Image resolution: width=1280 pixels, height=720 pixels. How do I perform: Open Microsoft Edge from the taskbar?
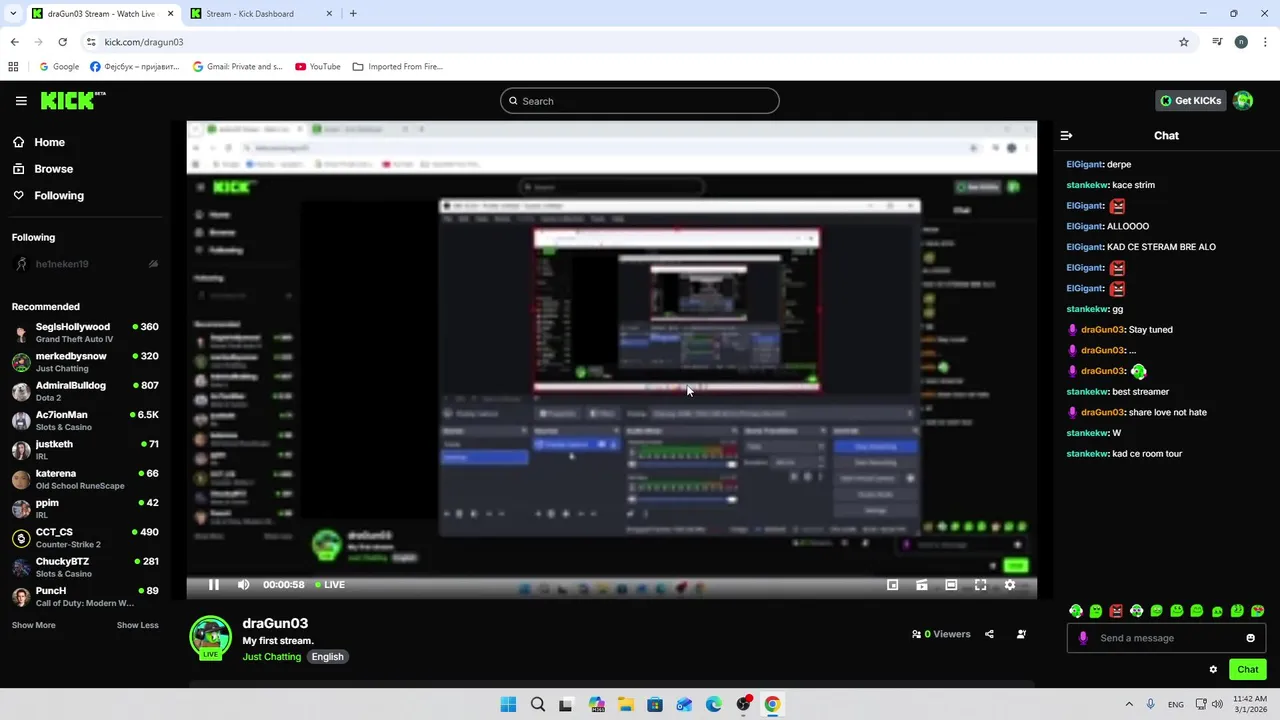[714, 704]
